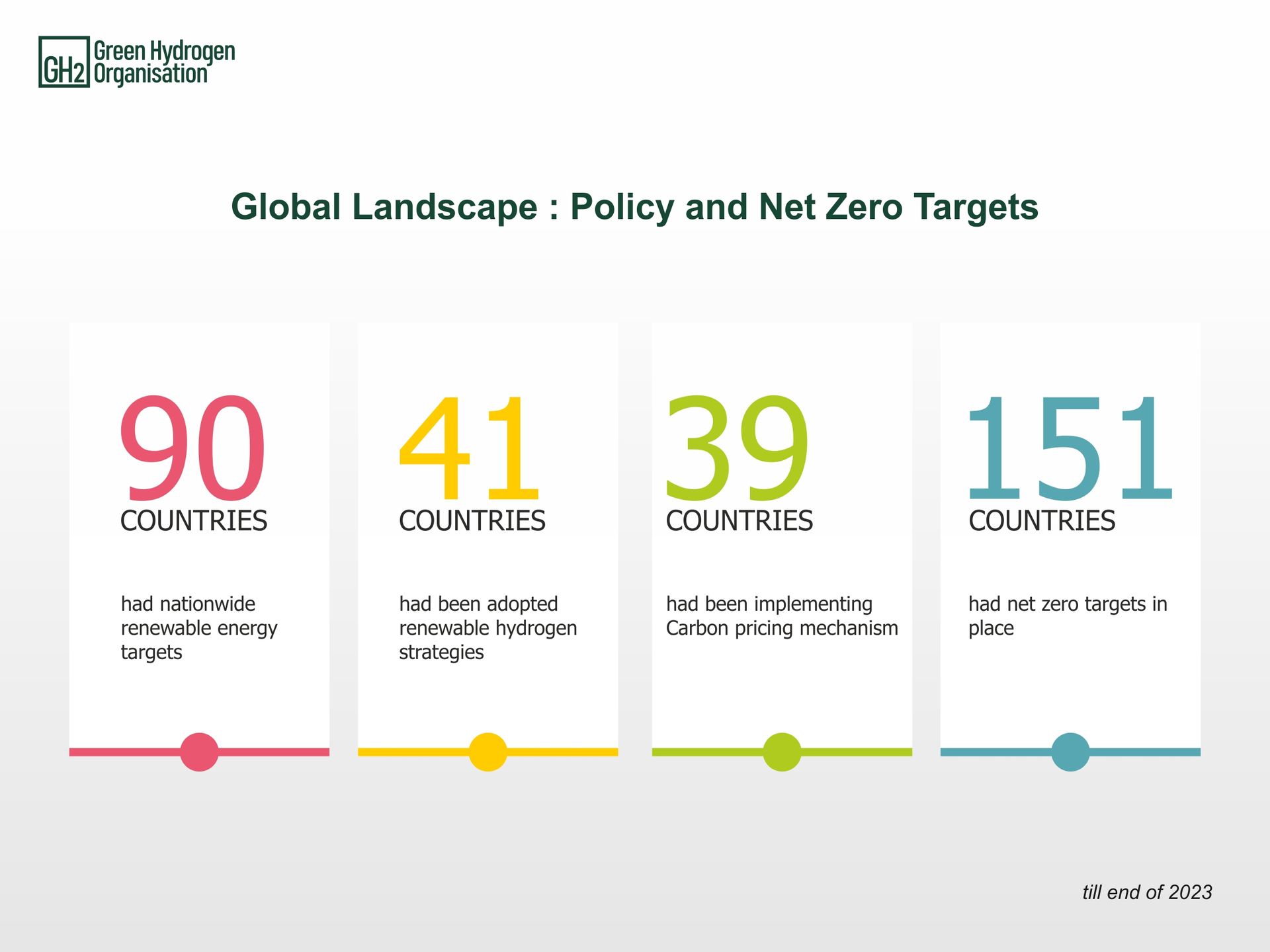
Task: Click the GH2 logo box icon
Action: pos(64,62)
